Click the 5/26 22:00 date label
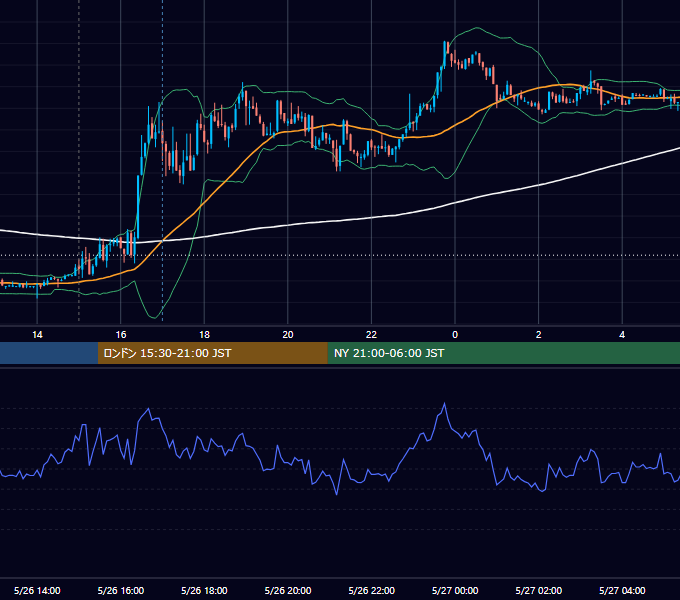The height and width of the screenshot is (600, 680). (x=372, y=590)
